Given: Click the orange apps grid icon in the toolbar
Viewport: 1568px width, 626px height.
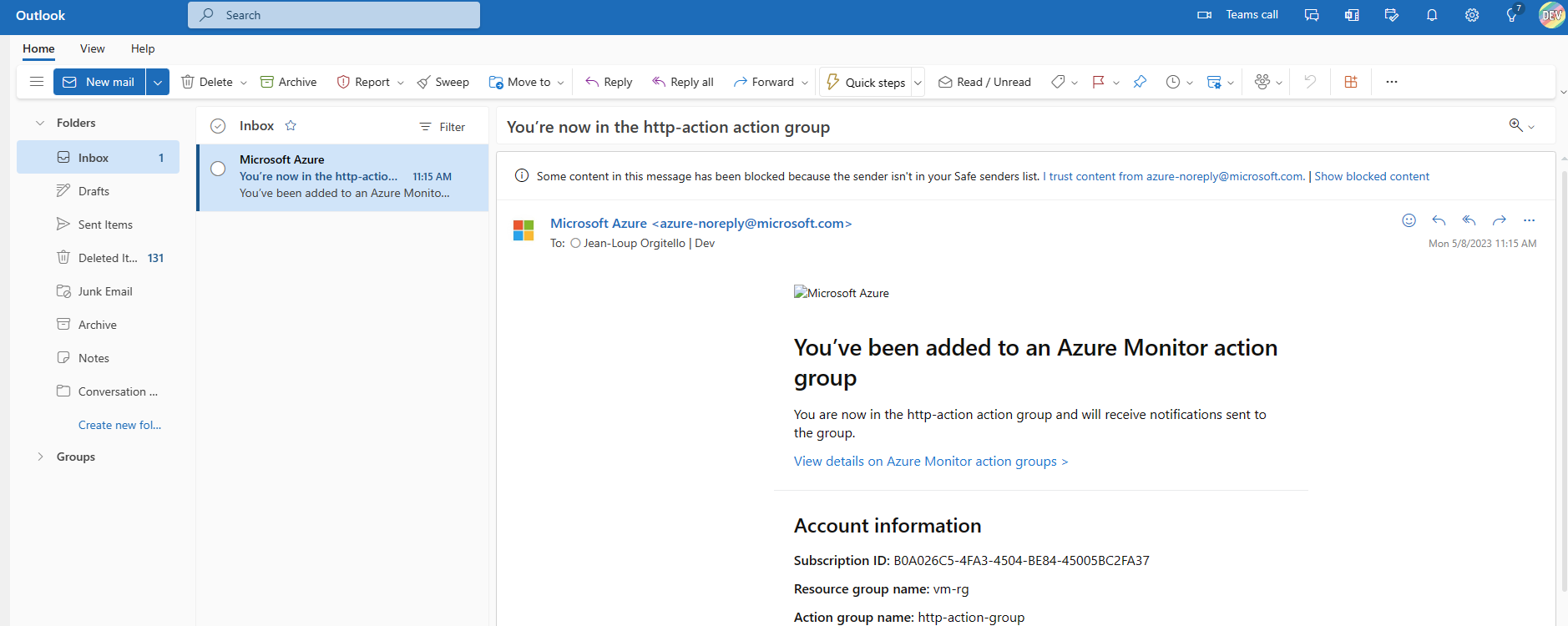Looking at the screenshot, I should pyautogui.click(x=1351, y=82).
